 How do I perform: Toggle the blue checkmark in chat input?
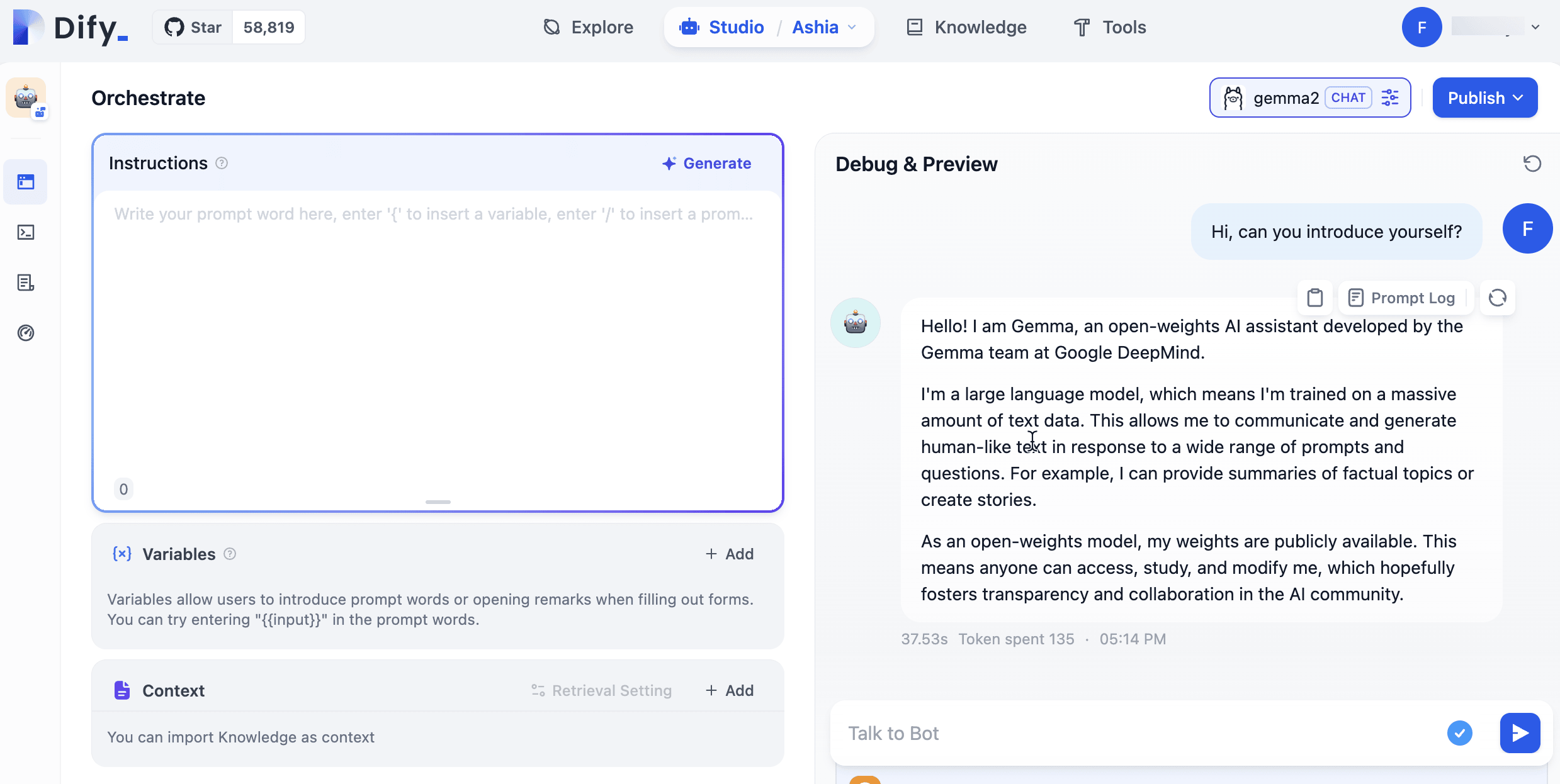coord(1459,733)
